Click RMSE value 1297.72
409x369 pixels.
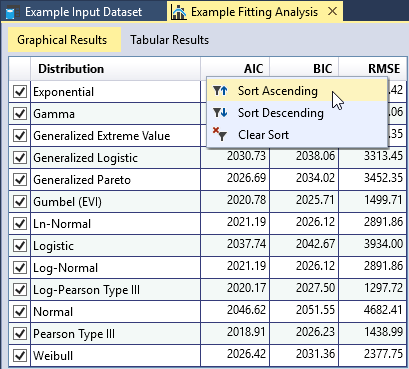pyautogui.click(x=383, y=288)
